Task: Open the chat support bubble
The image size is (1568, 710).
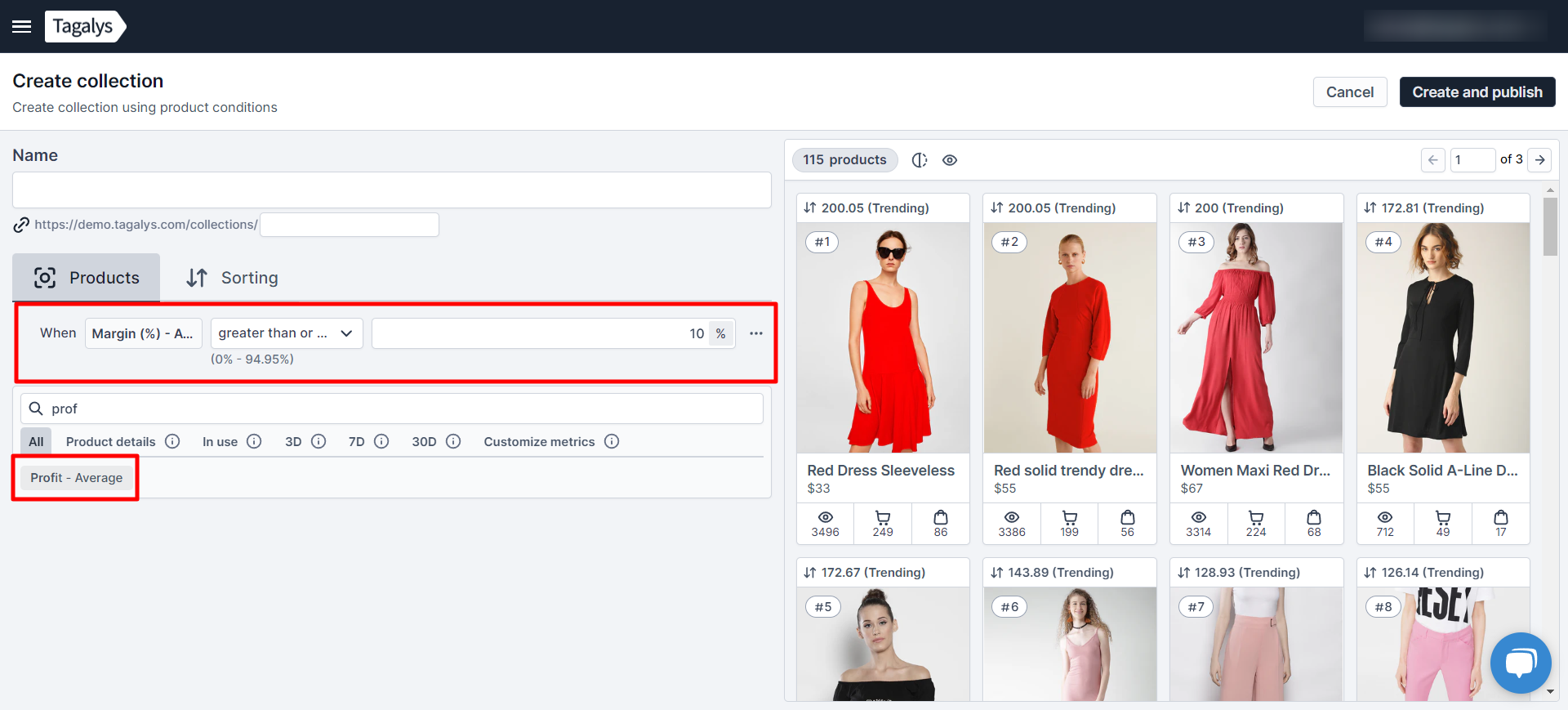Action: click(x=1521, y=663)
